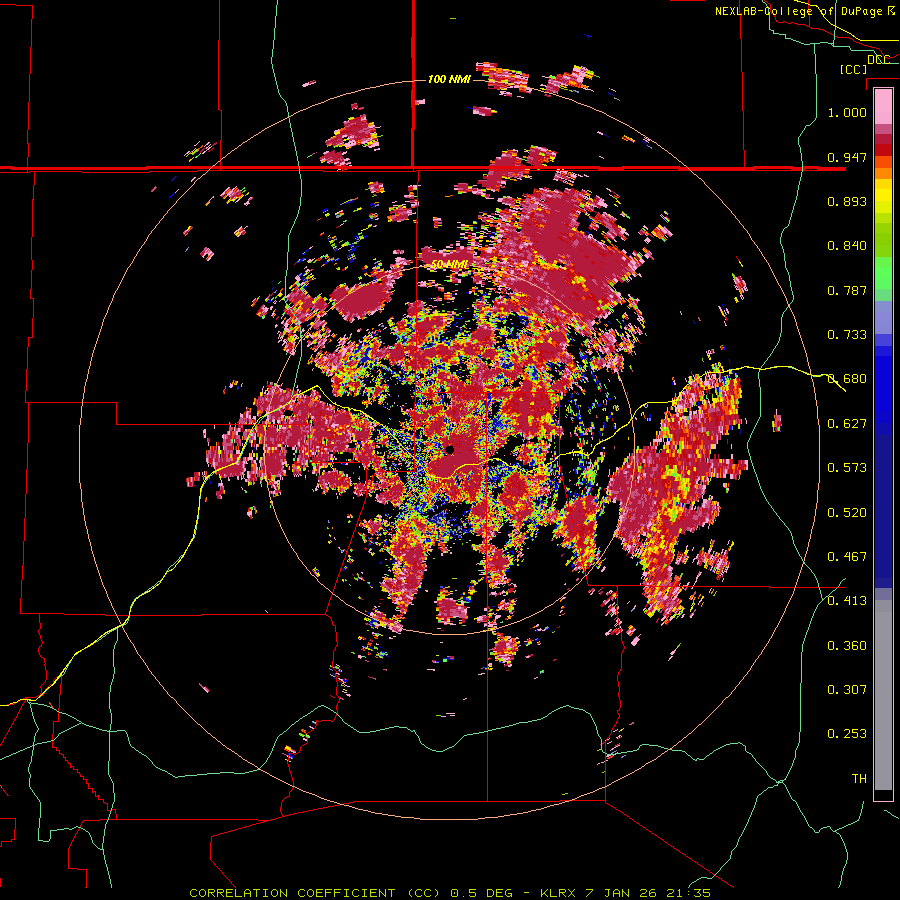Click the 0.467 scale value
The image size is (900, 900).
[x=847, y=557]
